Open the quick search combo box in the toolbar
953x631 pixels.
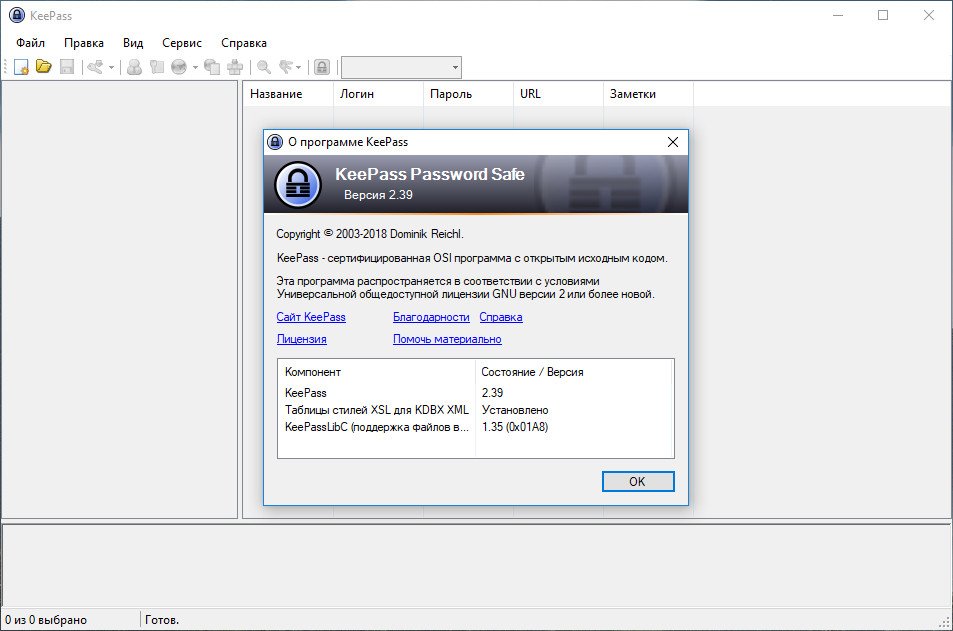(x=401, y=67)
